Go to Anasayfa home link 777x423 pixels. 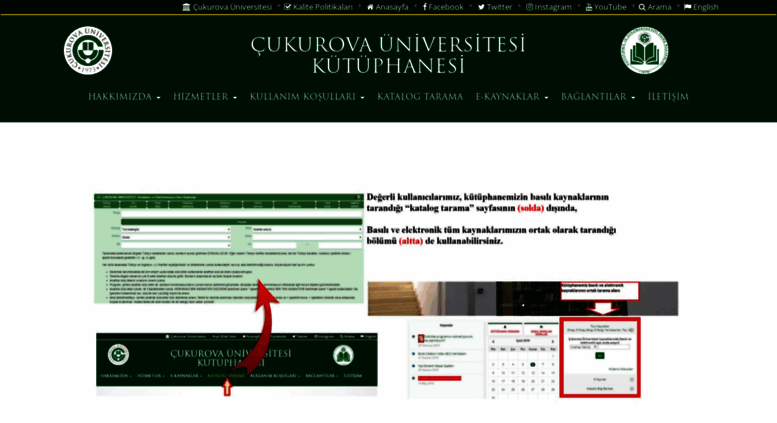coord(388,7)
